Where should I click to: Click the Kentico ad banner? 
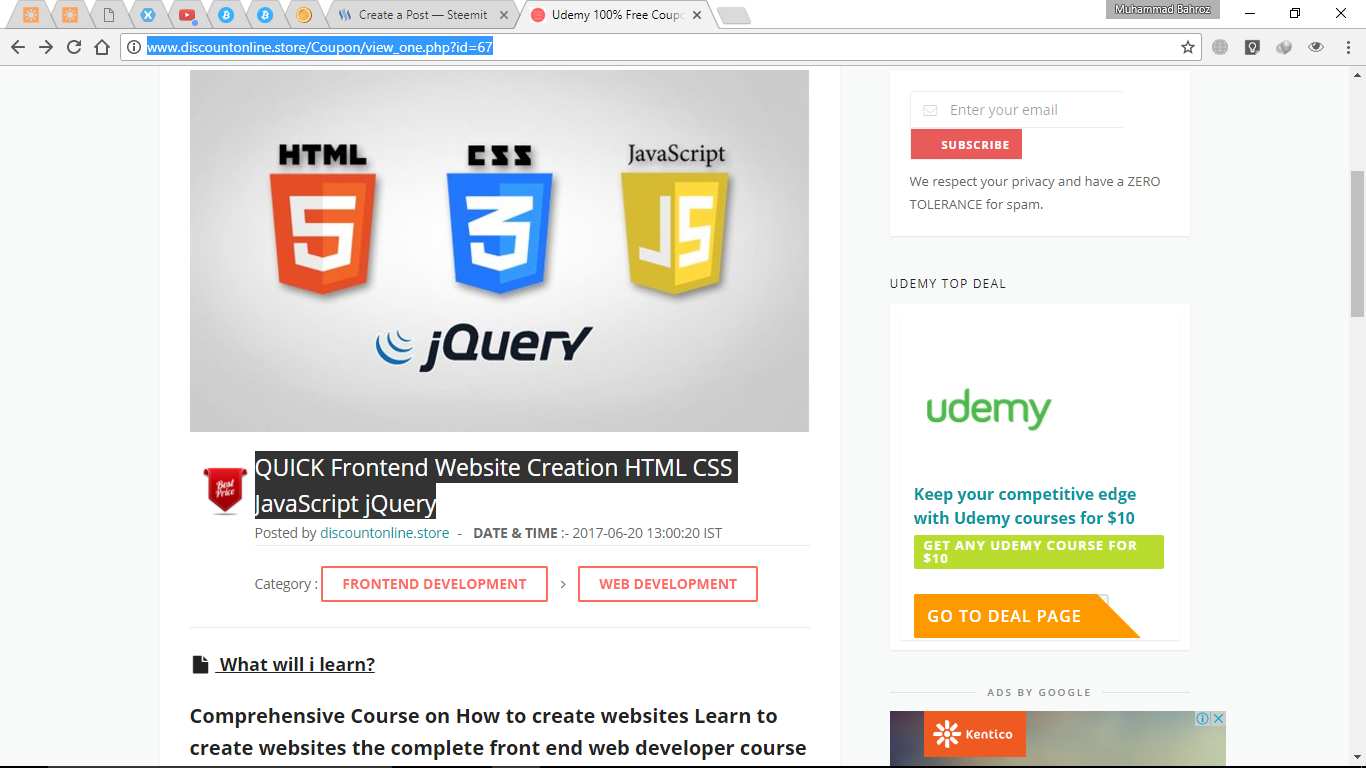coord(1058,739)
